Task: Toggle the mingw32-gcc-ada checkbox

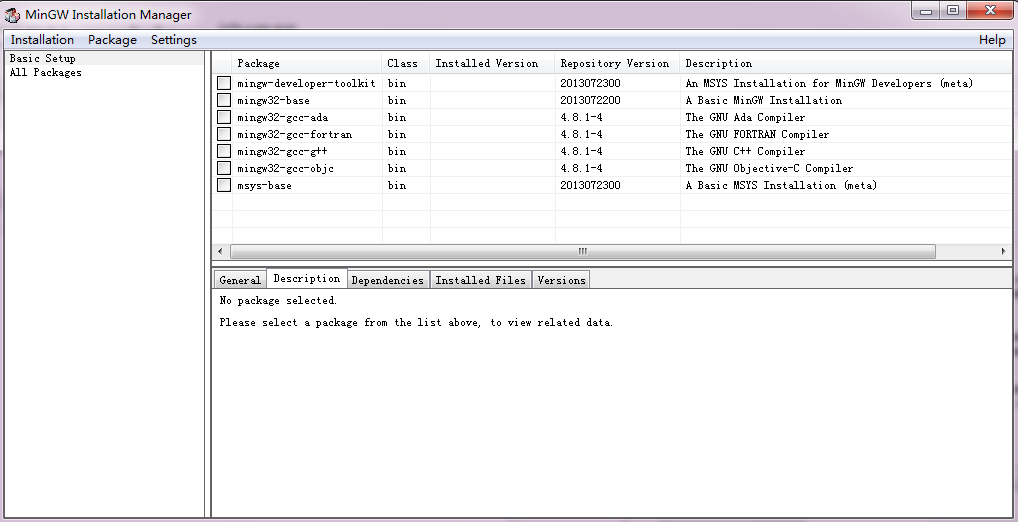Action: point(224,117)
